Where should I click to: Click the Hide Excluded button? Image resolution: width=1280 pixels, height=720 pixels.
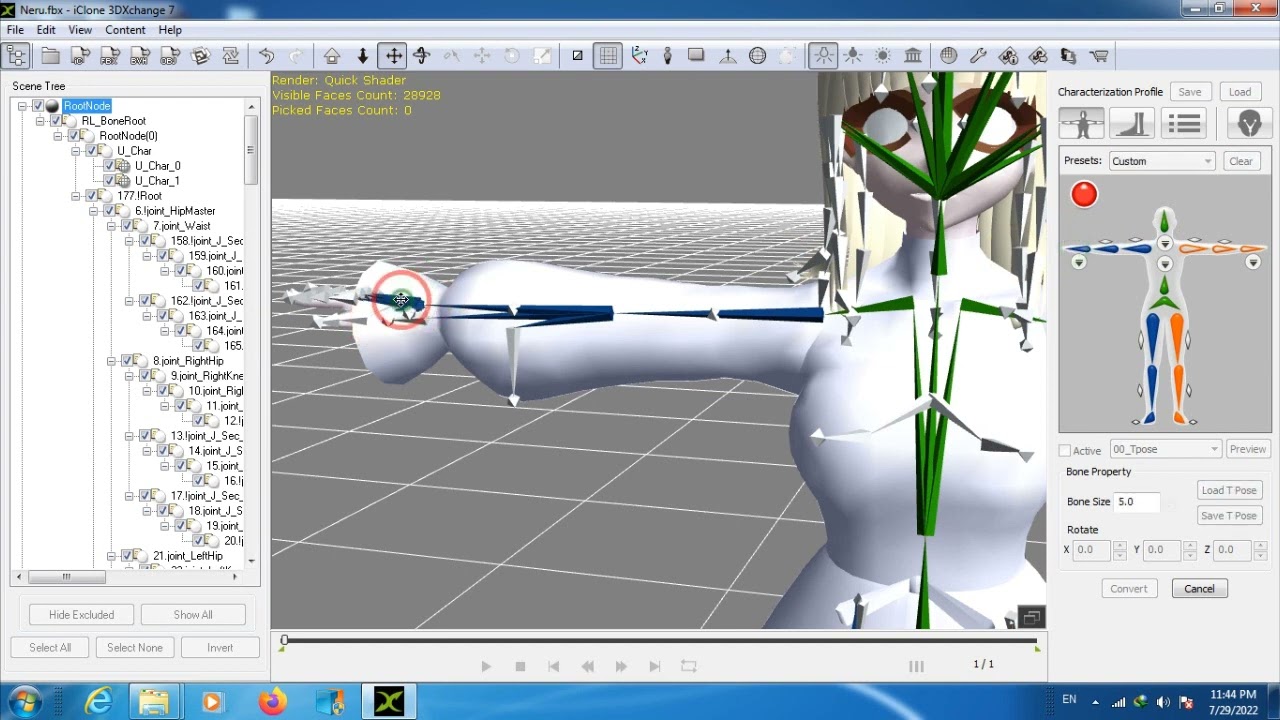pyautogui.click(x=81, y=615)
